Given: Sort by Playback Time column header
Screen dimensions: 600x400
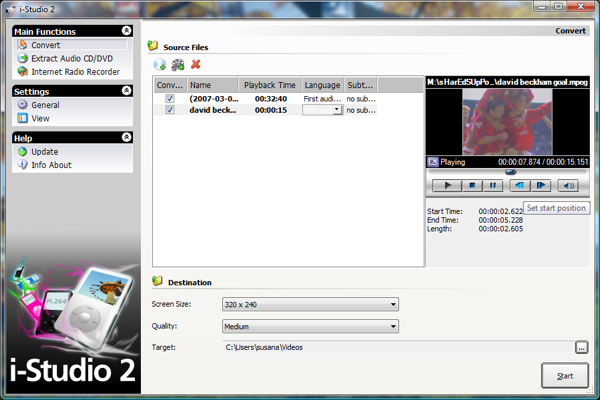Looking at the screenshot, I should pos(270,85).
